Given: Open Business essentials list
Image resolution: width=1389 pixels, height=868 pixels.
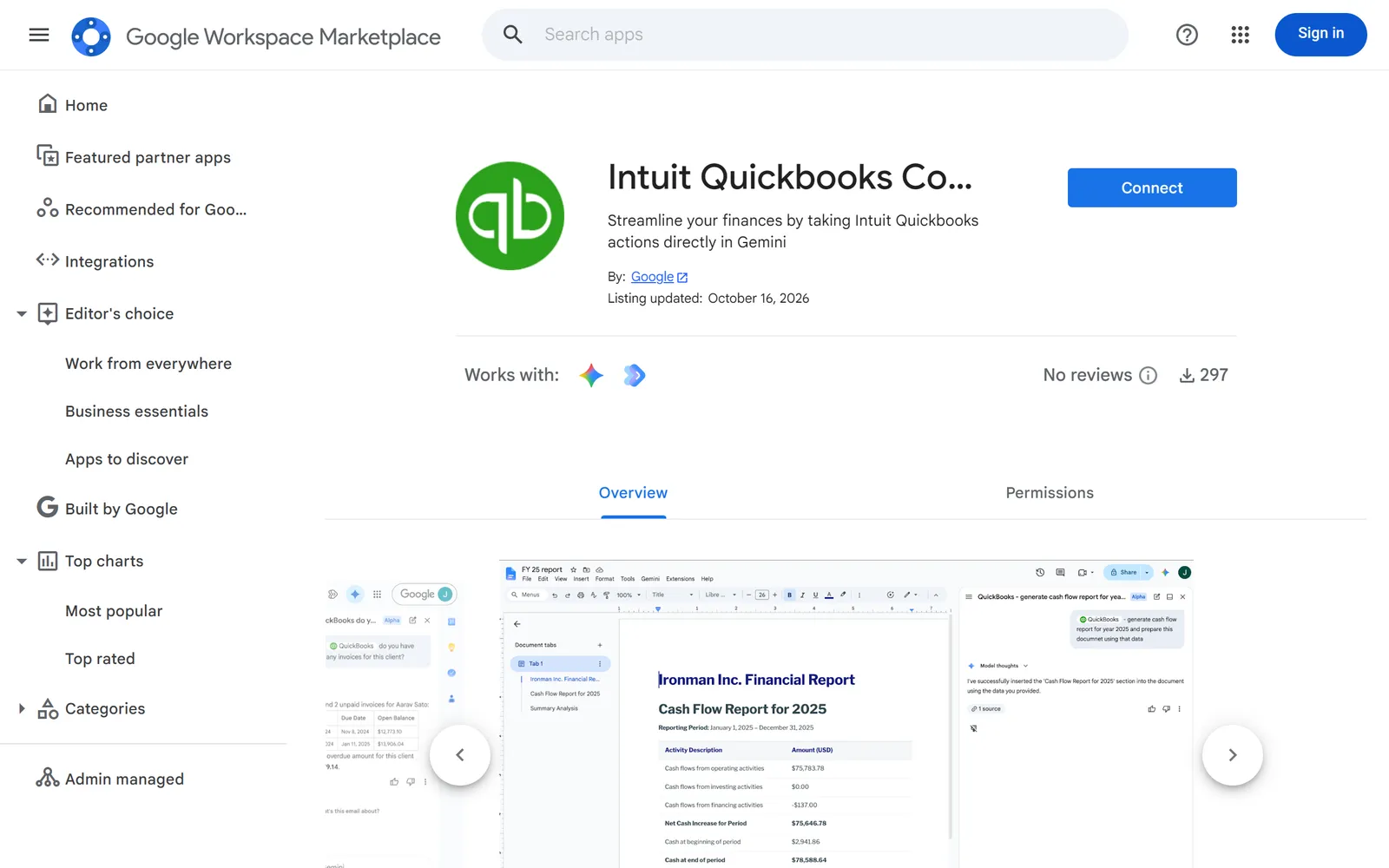Looking at the screenshot, I should 137,411.
